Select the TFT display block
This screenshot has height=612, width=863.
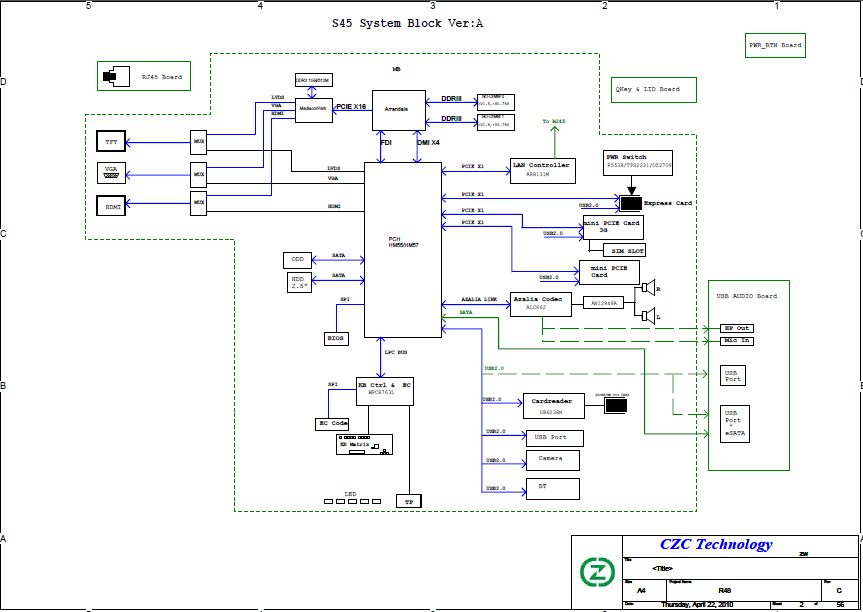111,142
